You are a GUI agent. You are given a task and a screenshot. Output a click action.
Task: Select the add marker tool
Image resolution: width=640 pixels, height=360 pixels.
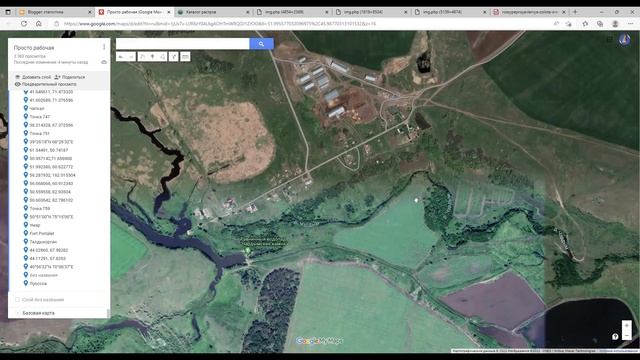153,57
